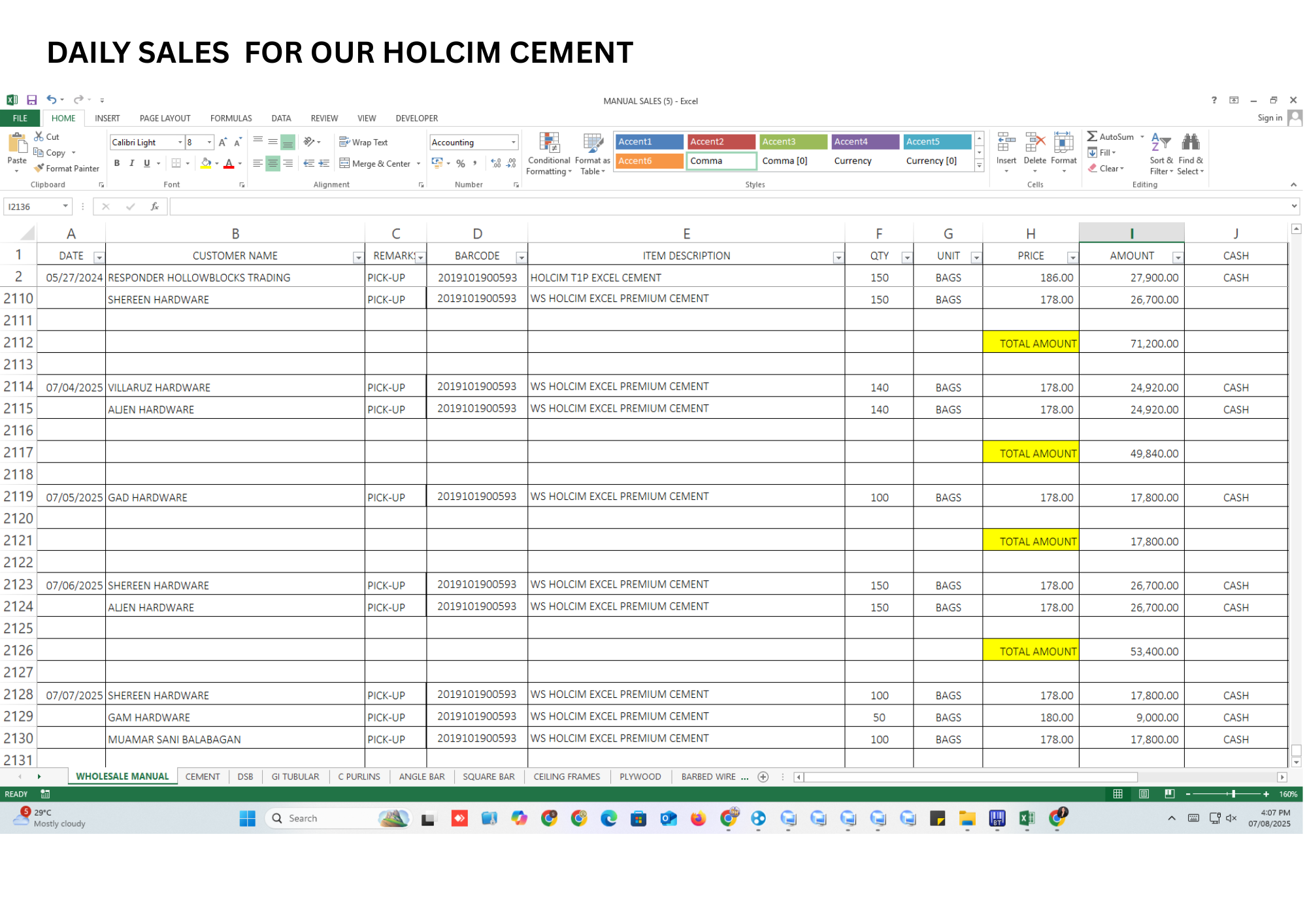This screenshot has height=924, width=1307.
Task: Click the Fill button in Editing group
Action: click(1102, 152)
